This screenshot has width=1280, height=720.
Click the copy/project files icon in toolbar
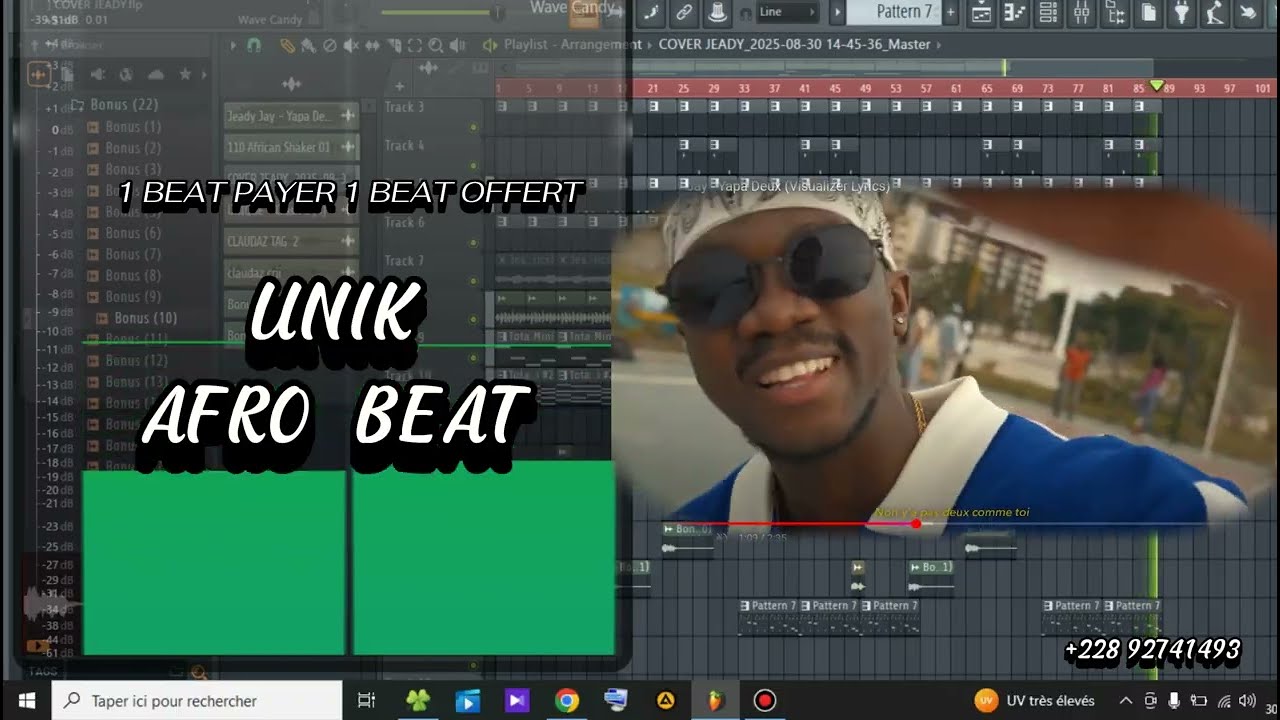pos(1149,12)
